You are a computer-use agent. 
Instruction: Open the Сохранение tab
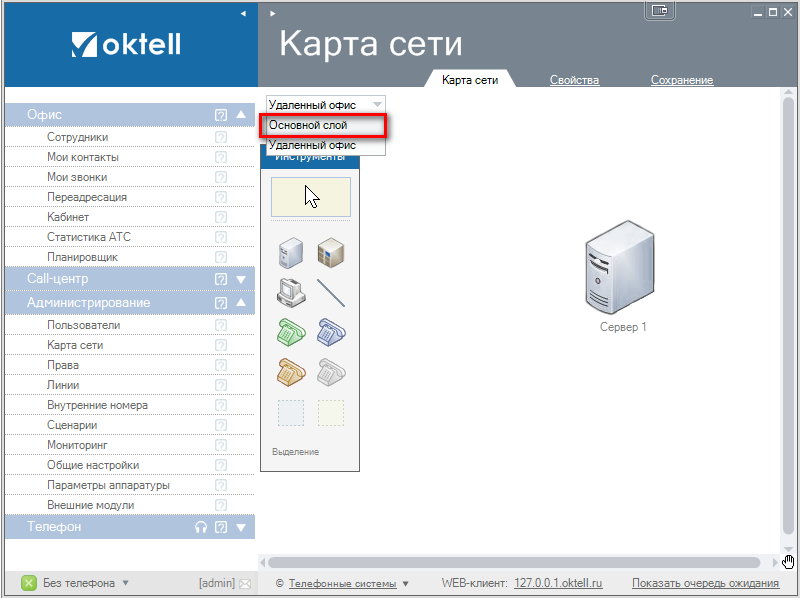[681, 80]
